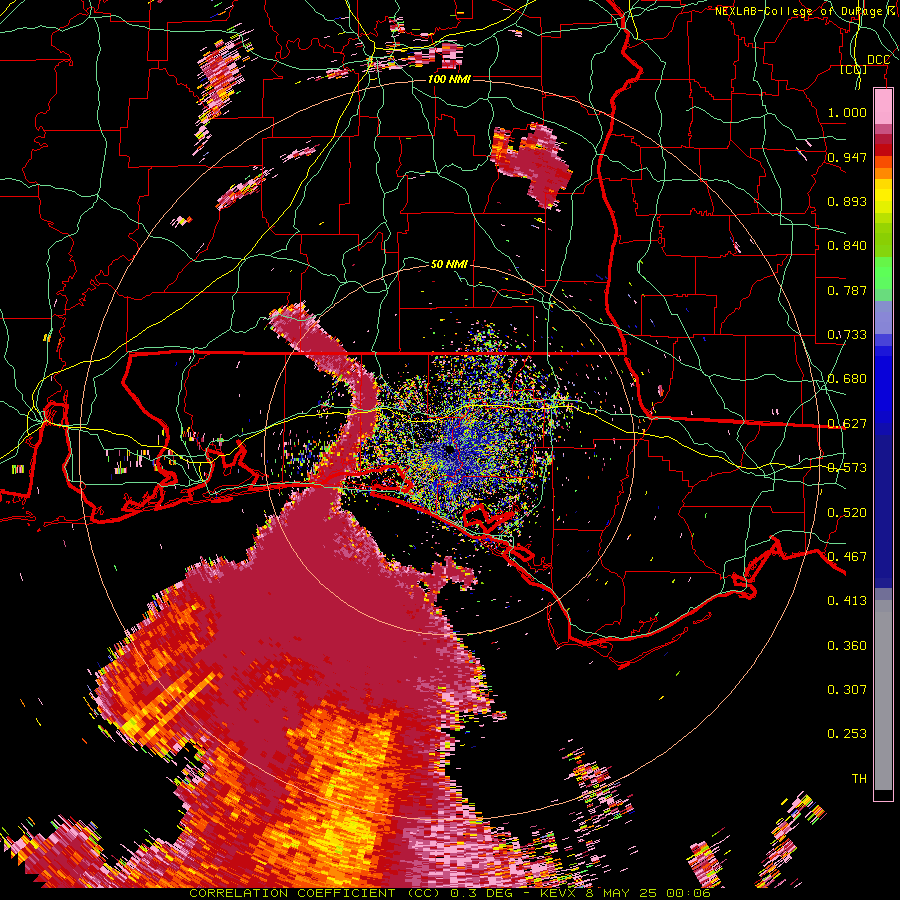Click the CORRELATION COEFFICIENT caption at bottom
Viewport: 900px width, 900px height.
[x=449, y=893]
